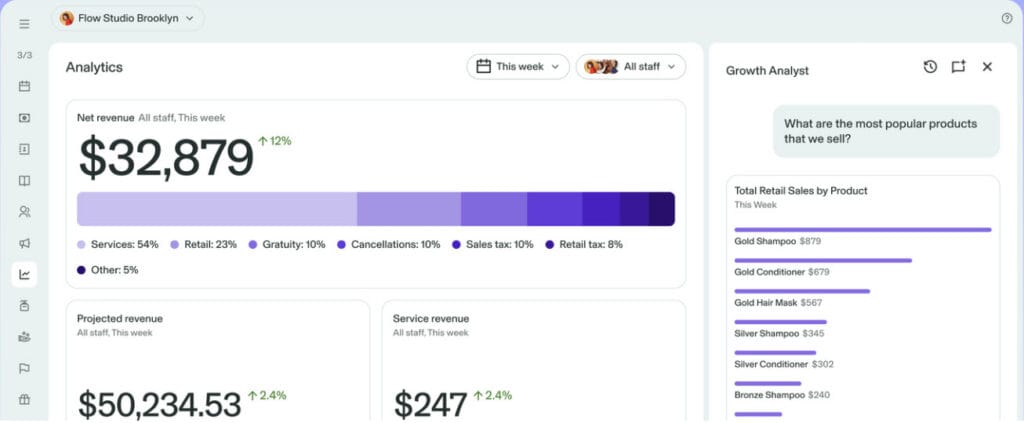Open the All staff filter dropdown
Screen dimensions: 1024x423
click(x=631, y=67)
